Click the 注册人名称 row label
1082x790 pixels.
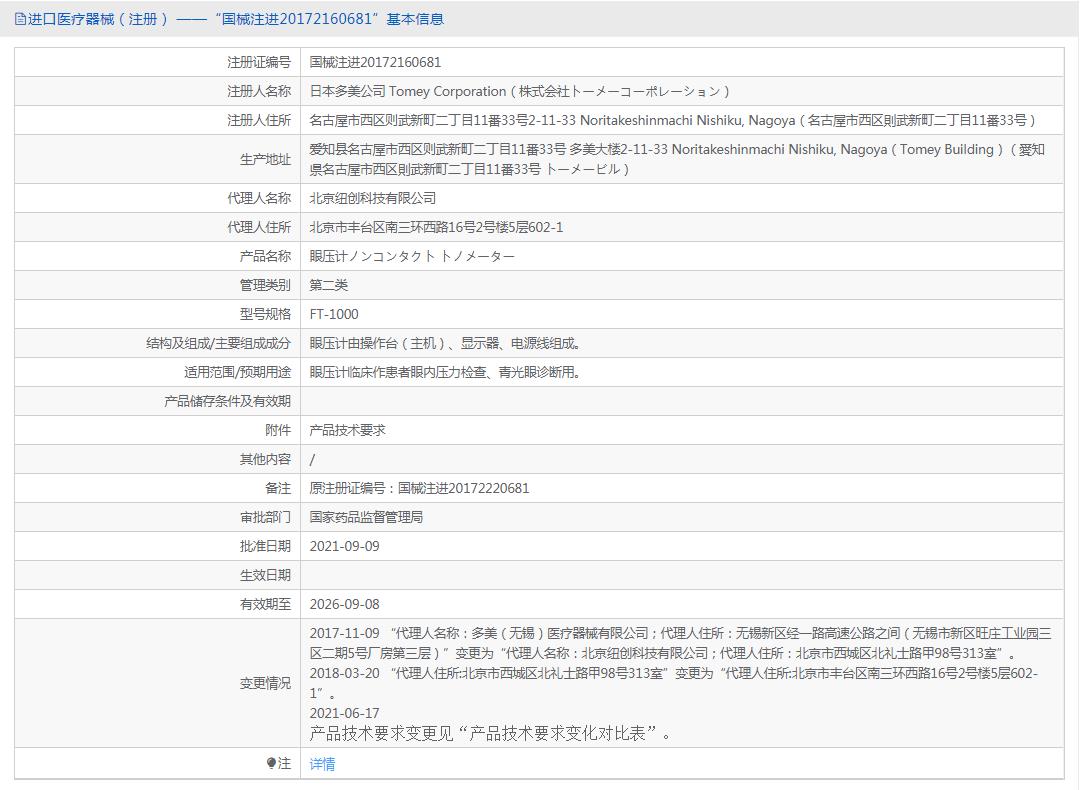[259, 91]
